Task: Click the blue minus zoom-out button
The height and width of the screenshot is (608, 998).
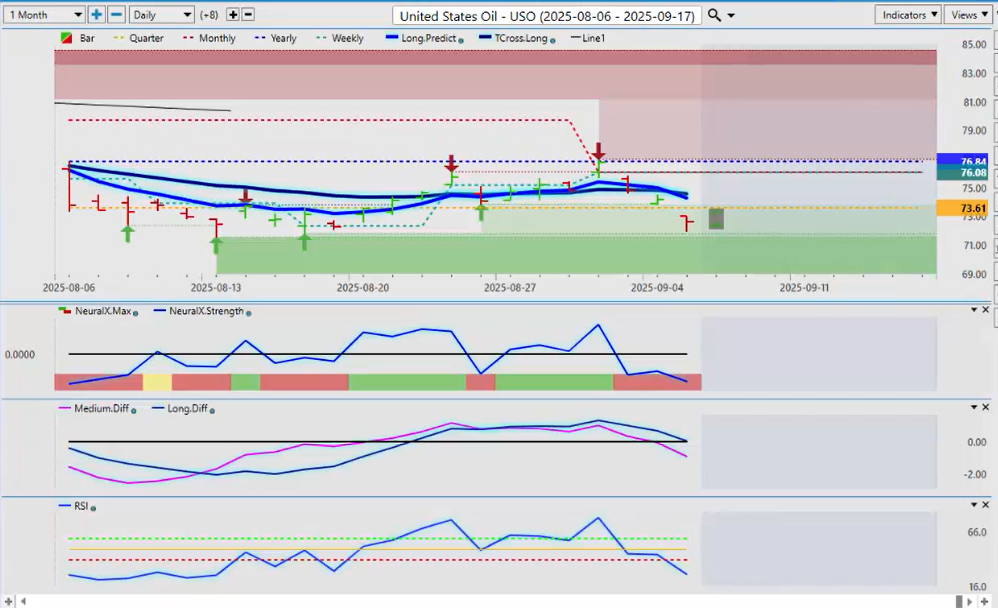Action: point(116,15)
